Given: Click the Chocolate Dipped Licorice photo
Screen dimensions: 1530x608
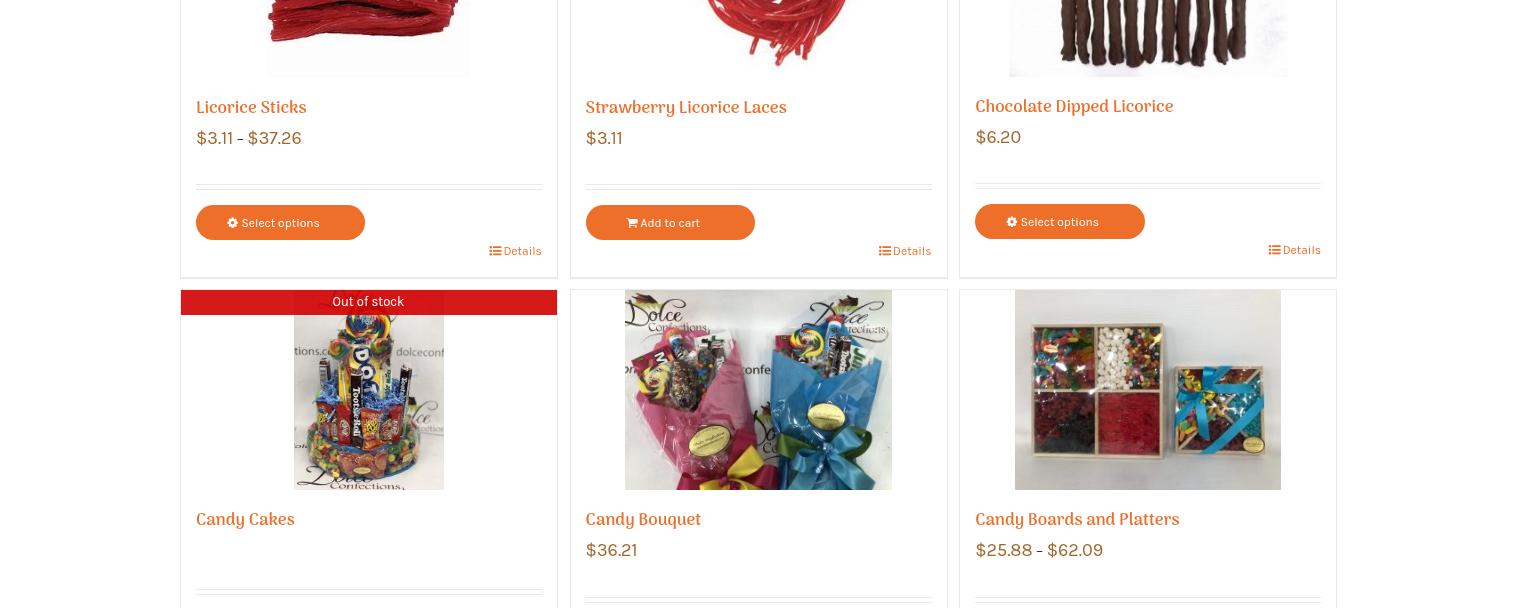Looking at the screenshot, I should click(1148, 38).
